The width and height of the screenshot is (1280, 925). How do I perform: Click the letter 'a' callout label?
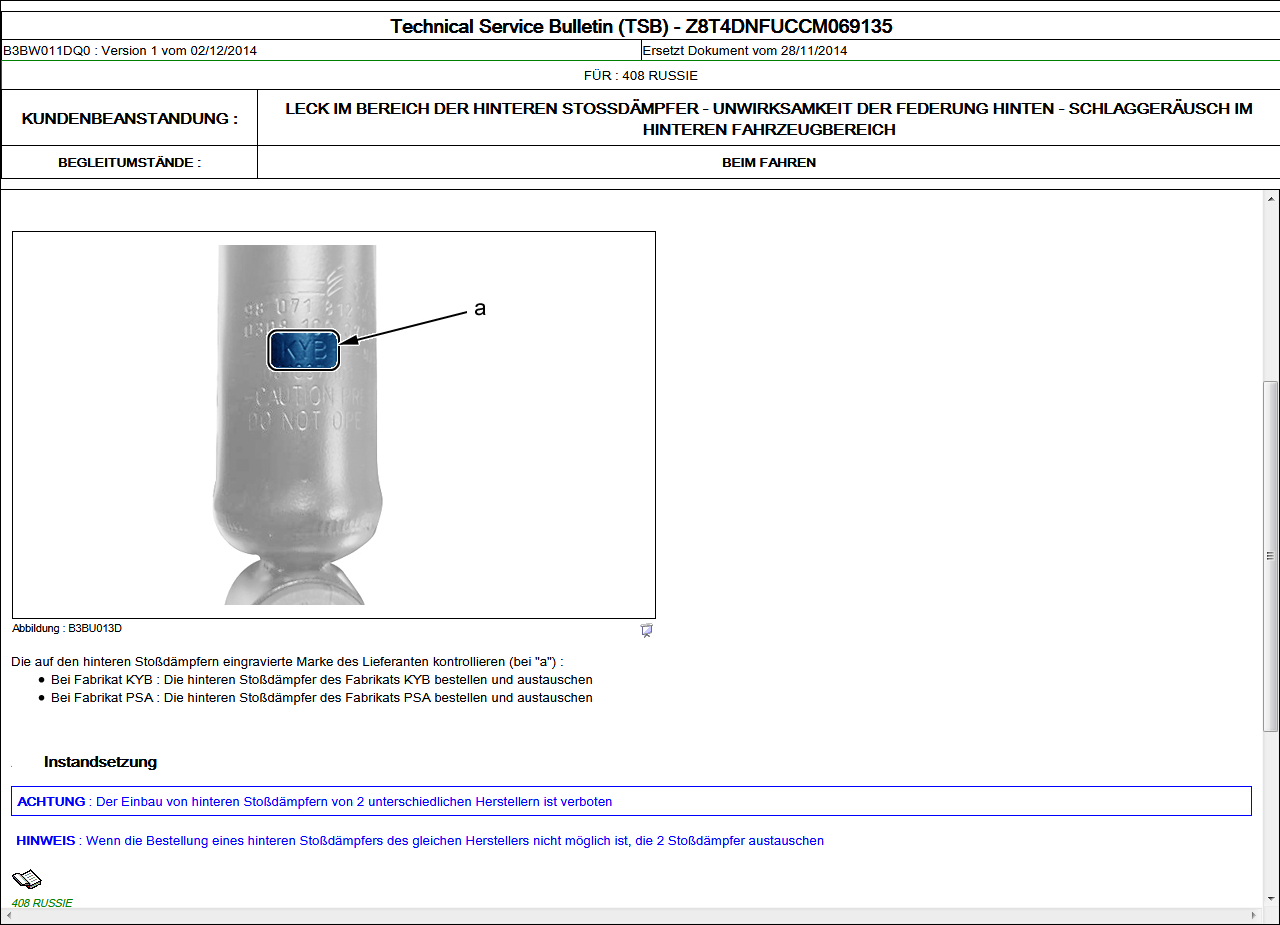coord(479,309)
